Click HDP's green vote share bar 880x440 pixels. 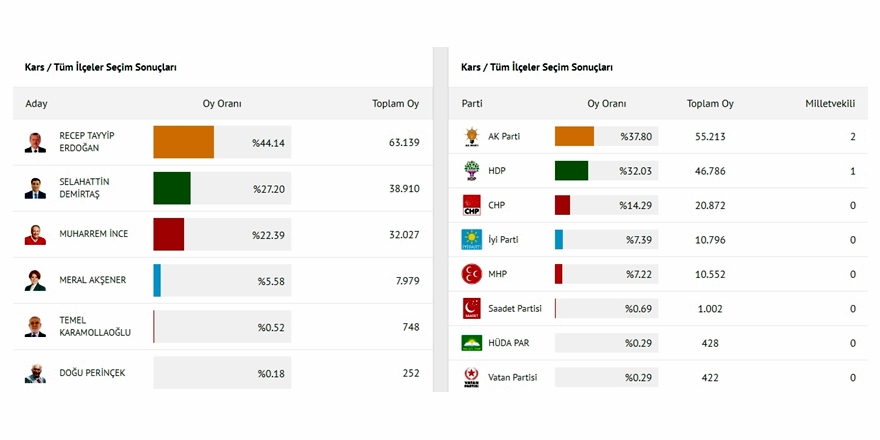[571, 171]
